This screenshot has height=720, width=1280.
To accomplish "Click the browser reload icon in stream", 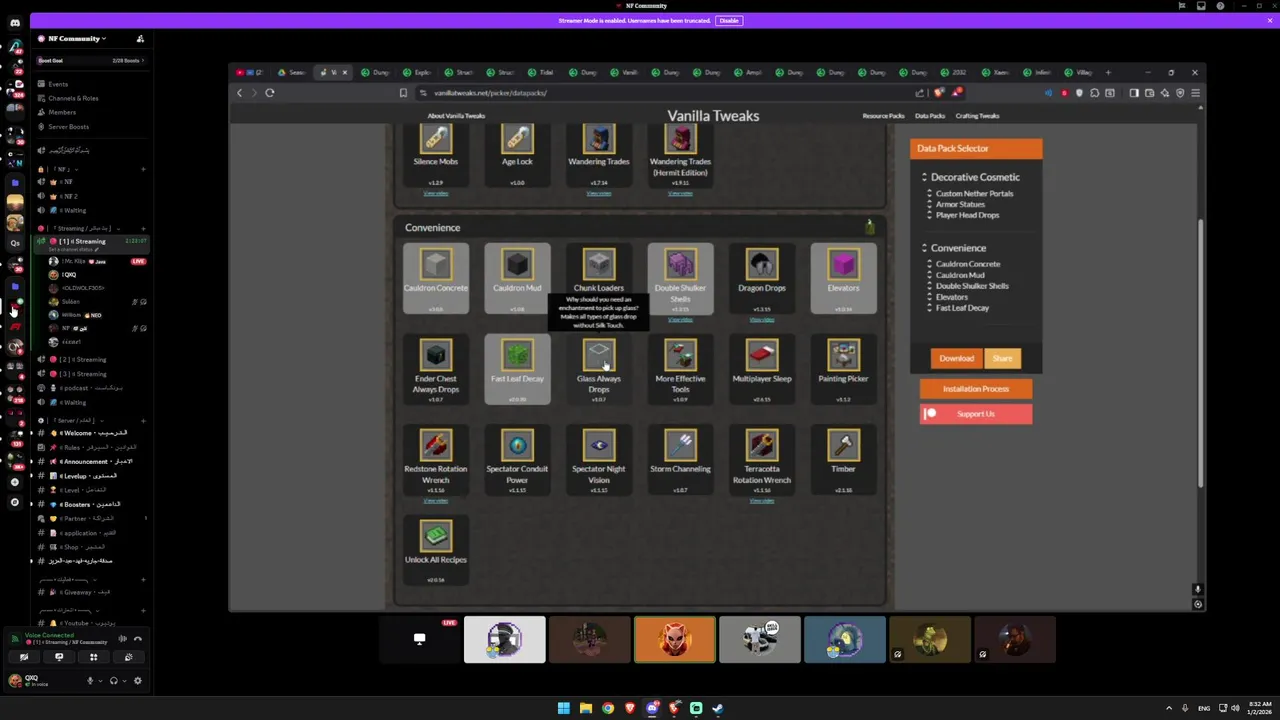I will pos(270,92).
